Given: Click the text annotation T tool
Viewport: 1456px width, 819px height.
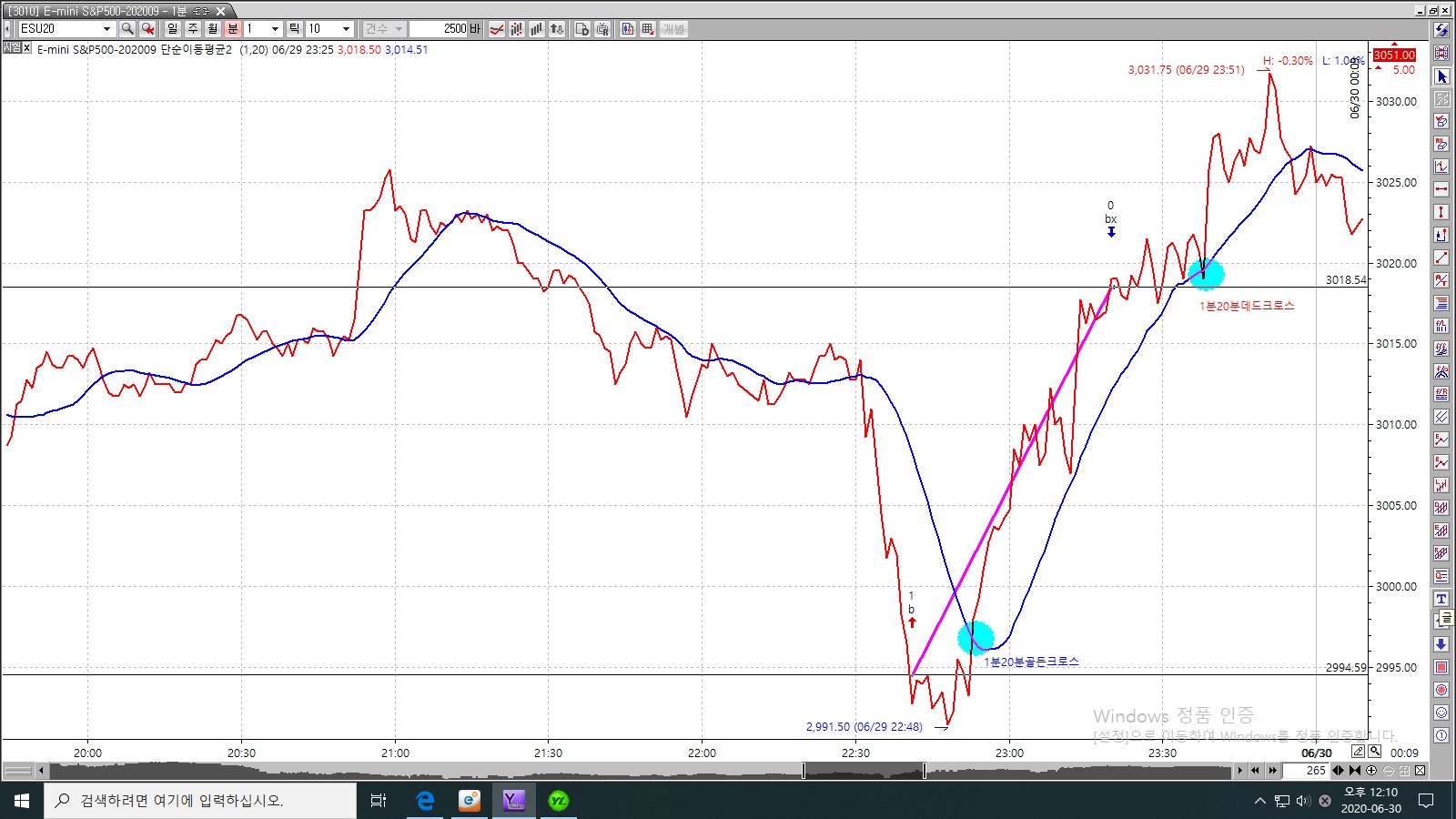Looking at the screenshot, I should [1441, 599].
